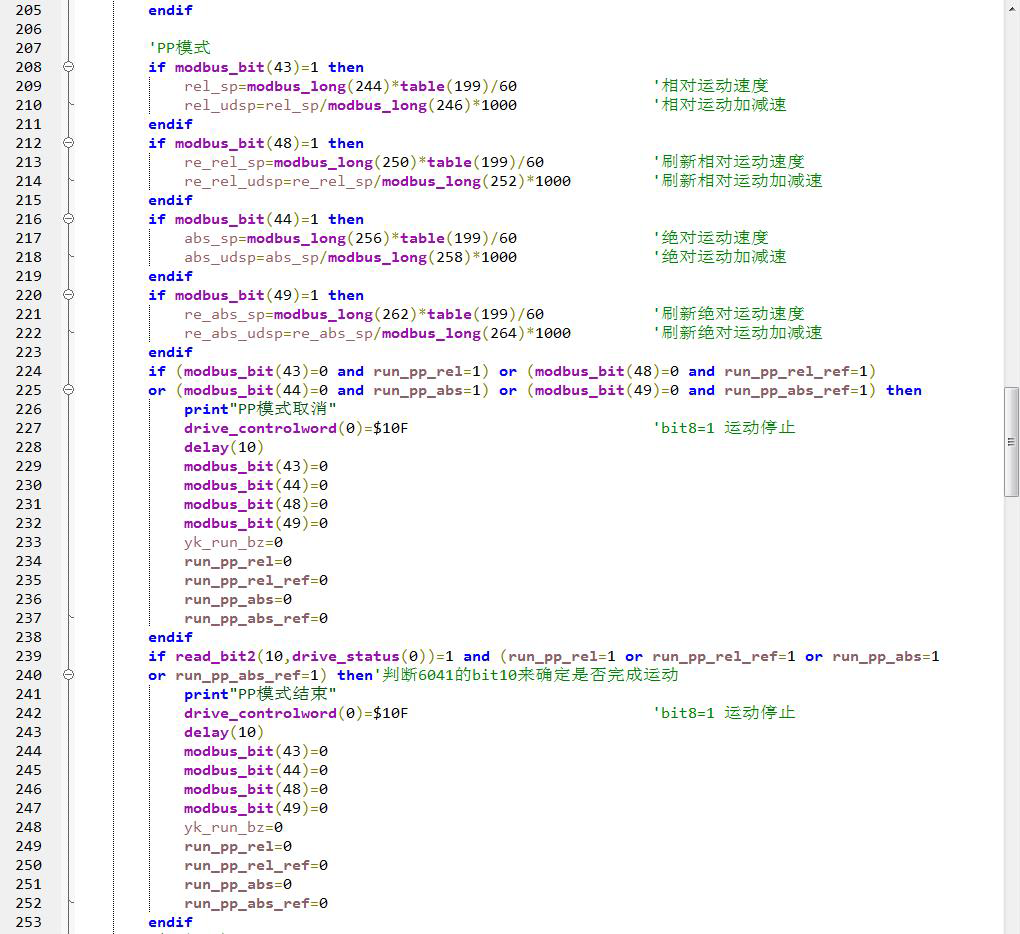This screenshot has width=1020, height=934.
Task: Click the vertical scrollbar thumb
Action: pyautogui.click(x=1011, y=441)
